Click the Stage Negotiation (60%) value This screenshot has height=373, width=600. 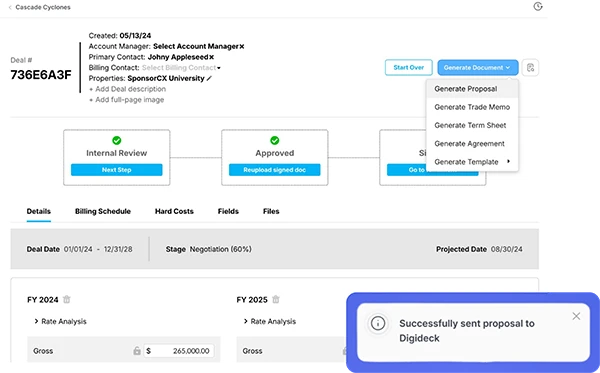pos(221,249)
